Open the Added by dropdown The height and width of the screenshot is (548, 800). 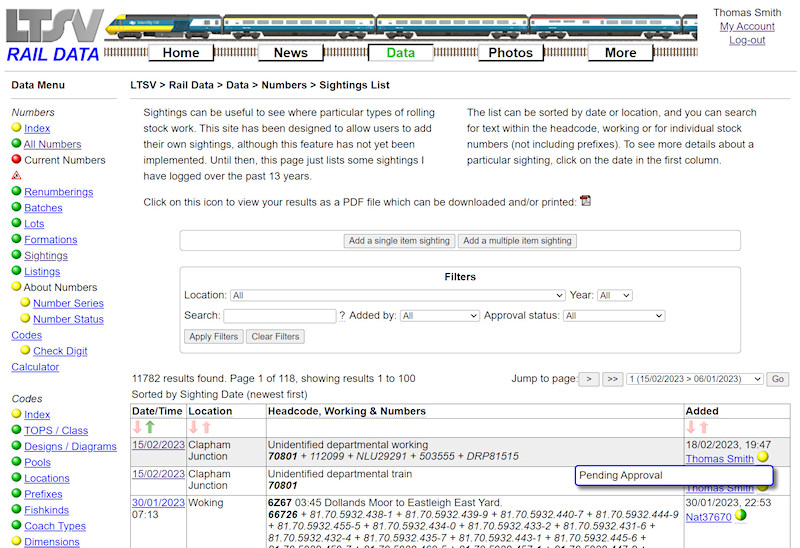tap(440, 316)
